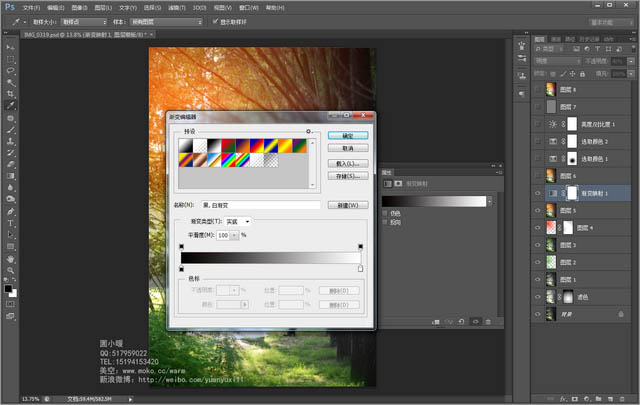Viewport: 640px width, 405px height.
Task: Click the rainbow spectrum gradient preset
Action: click(x=228, y=161)
